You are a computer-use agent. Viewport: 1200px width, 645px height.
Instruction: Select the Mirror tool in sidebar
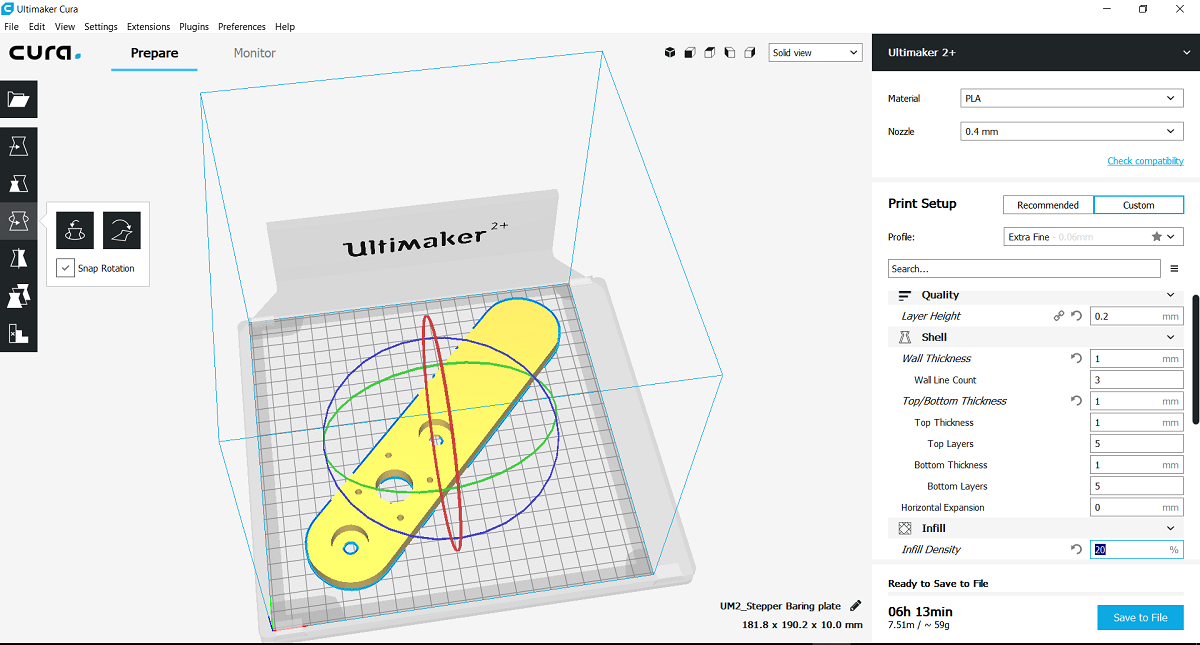[x=19, y=259]
